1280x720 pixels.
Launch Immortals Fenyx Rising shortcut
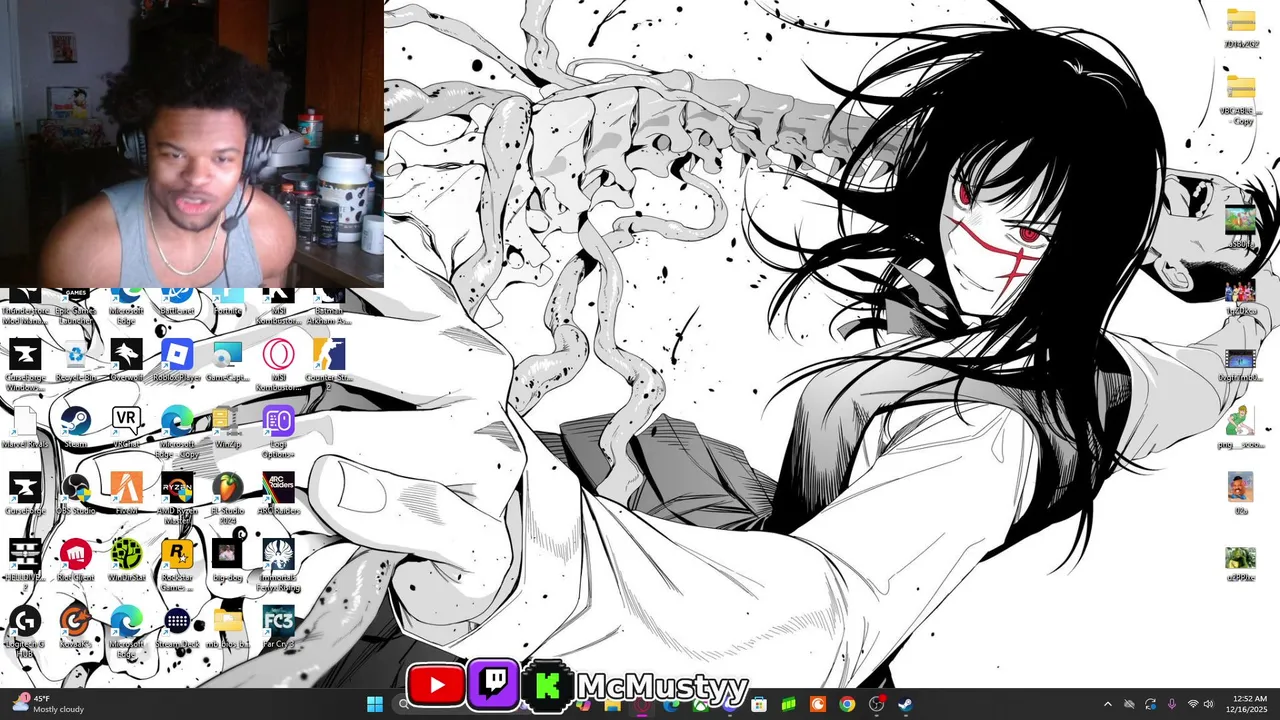click(x=278, y=565)
